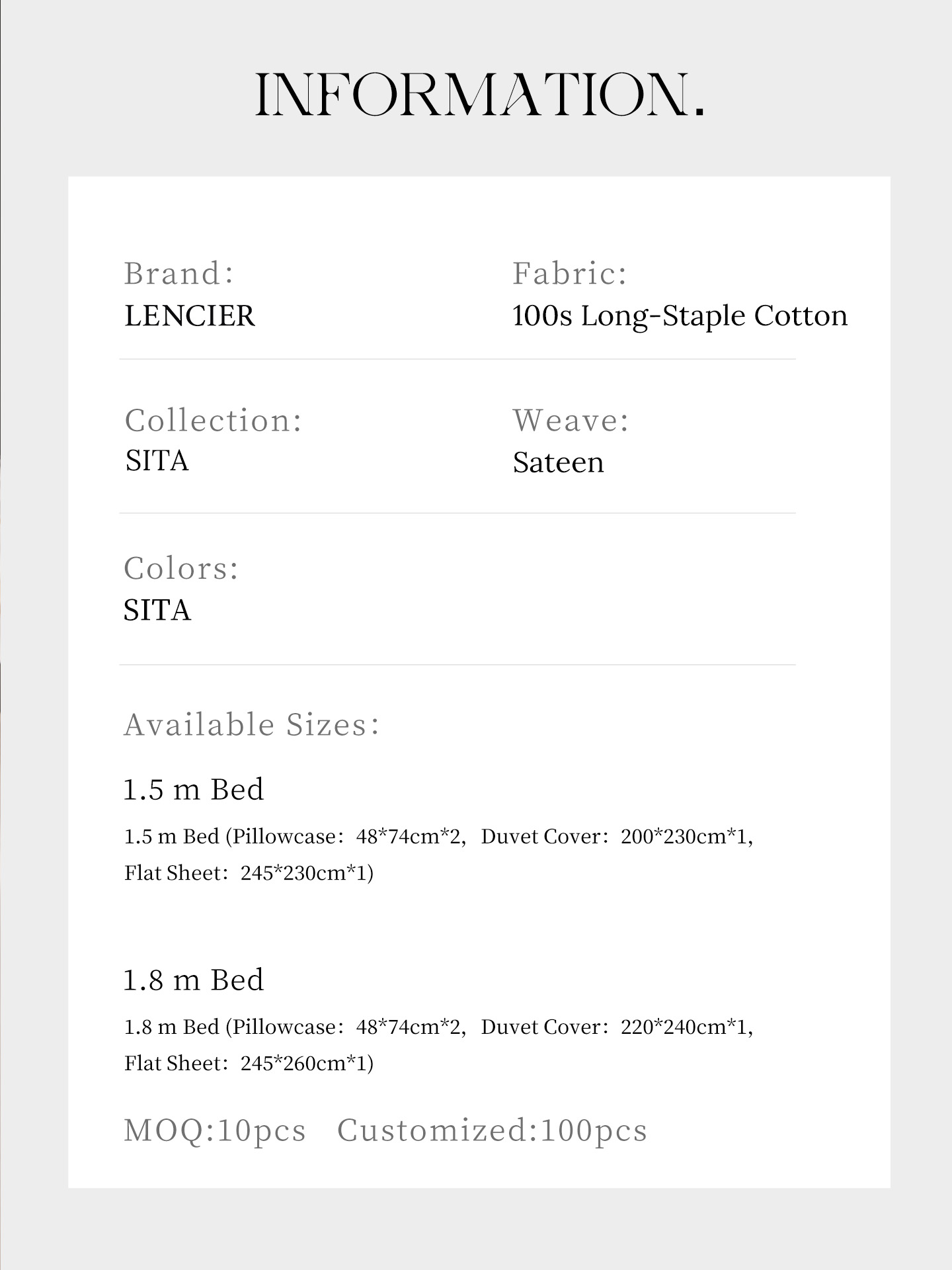Select the Fabric: label

pos(570,273)
